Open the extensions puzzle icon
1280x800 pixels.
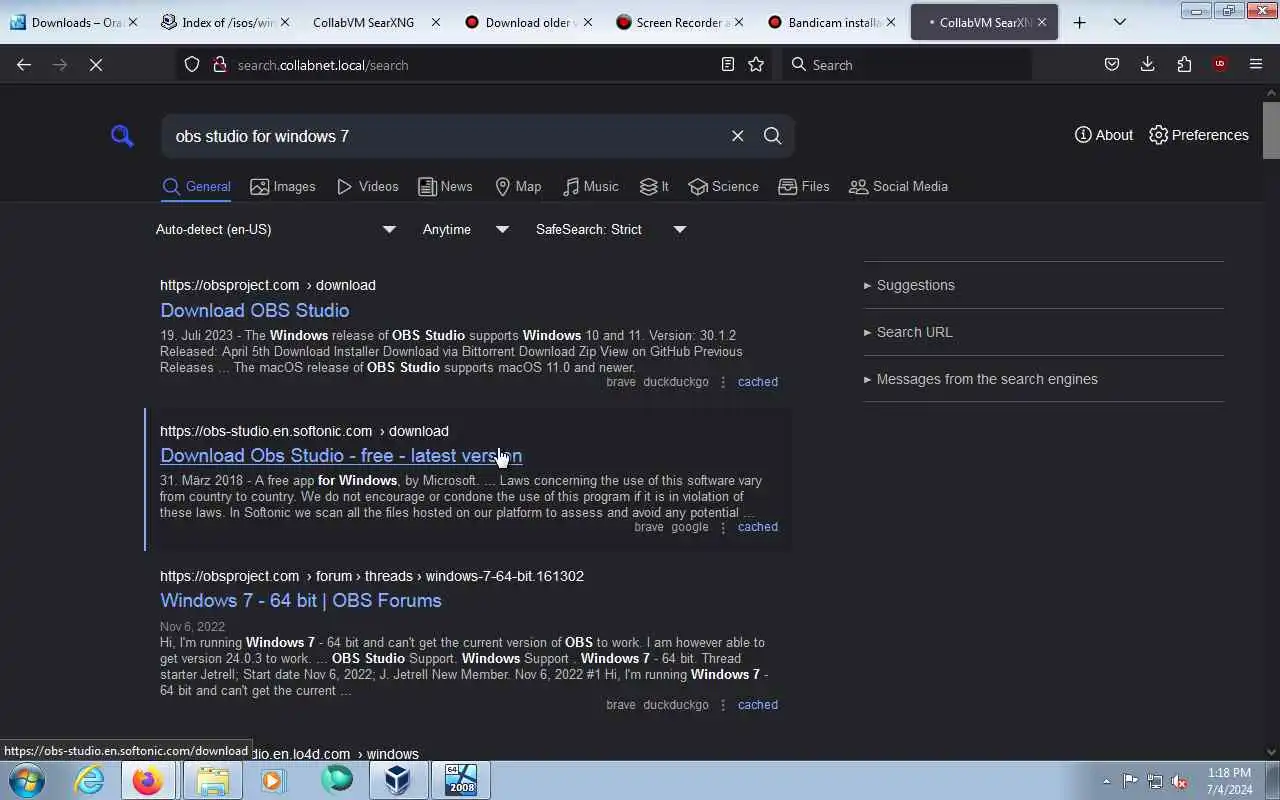point(1184,64)
